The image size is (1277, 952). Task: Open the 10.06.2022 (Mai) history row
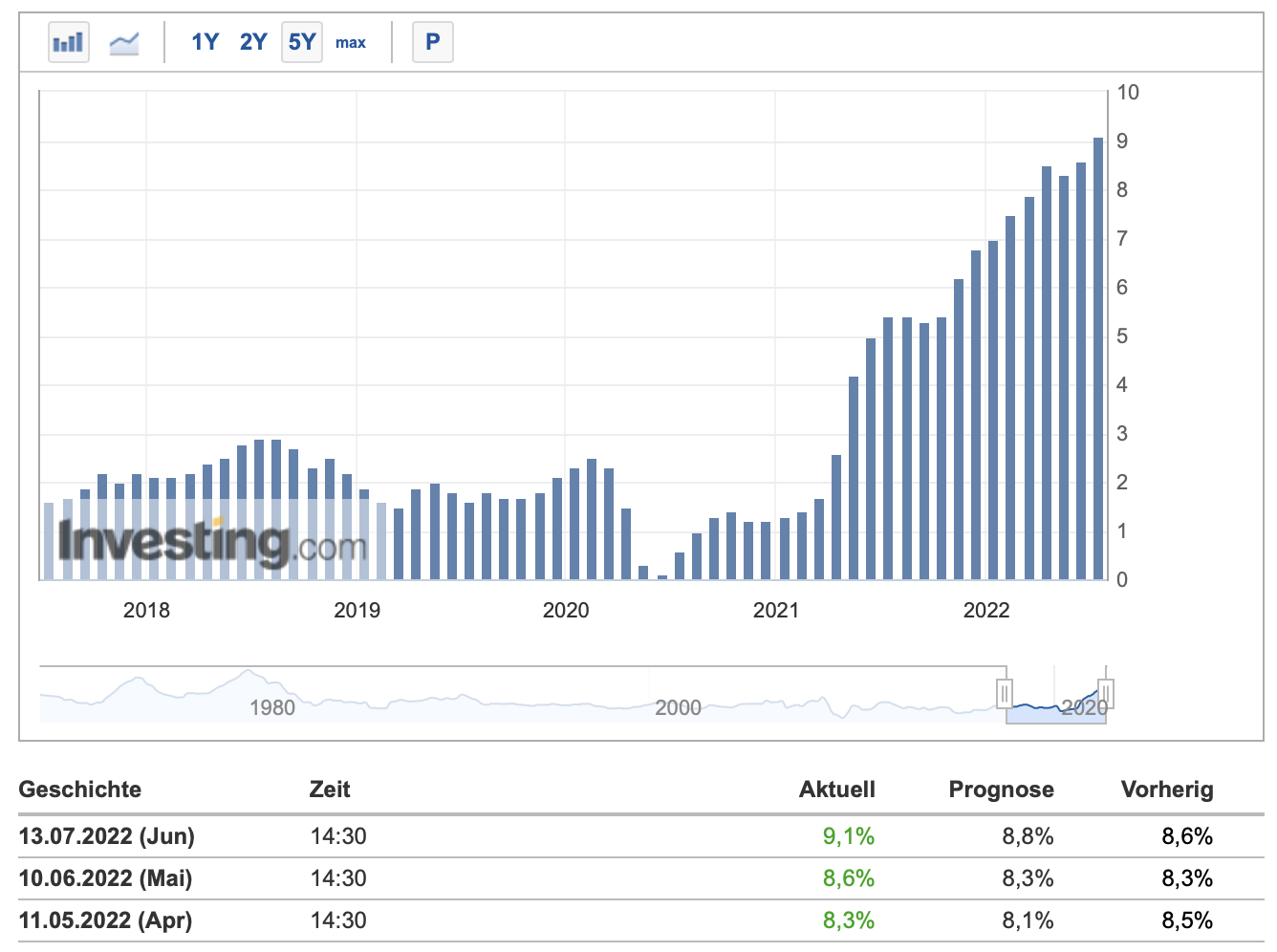(105, 878)
